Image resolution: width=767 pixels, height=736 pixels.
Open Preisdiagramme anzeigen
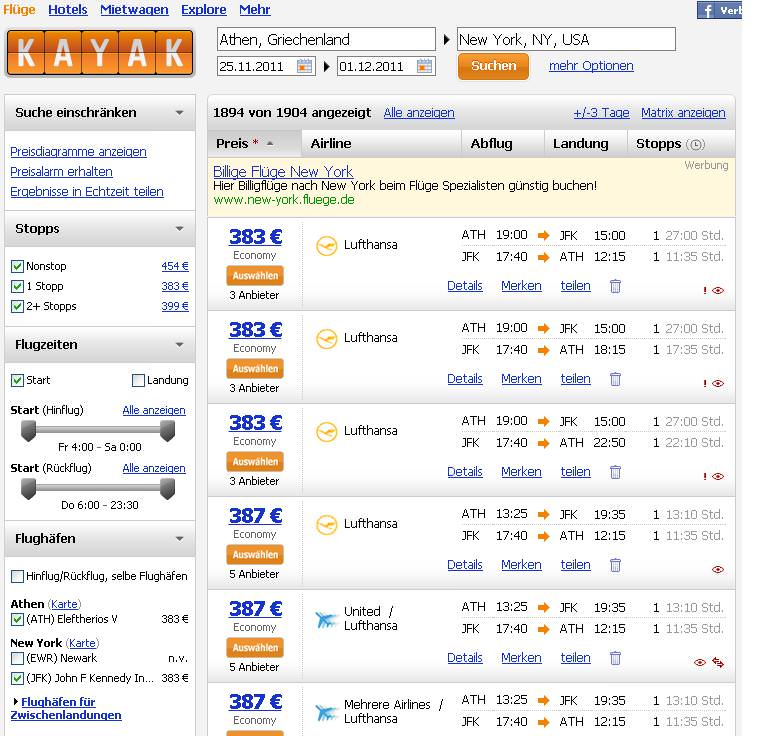pos(78,152)
